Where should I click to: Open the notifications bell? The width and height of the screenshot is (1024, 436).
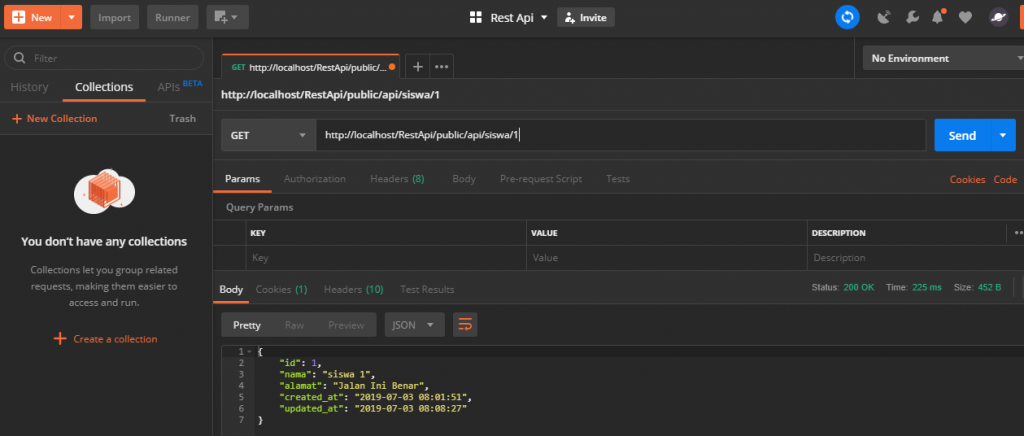coord(938,17)
